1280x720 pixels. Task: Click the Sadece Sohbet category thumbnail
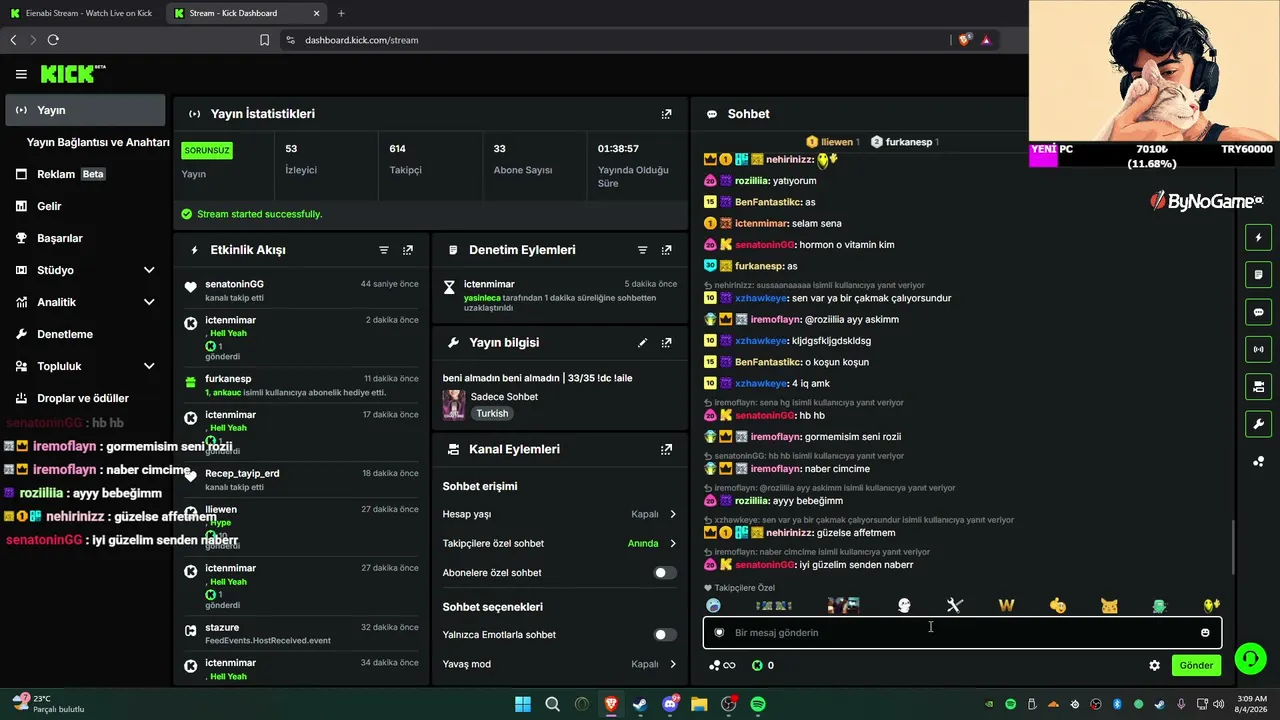(454, 405)
